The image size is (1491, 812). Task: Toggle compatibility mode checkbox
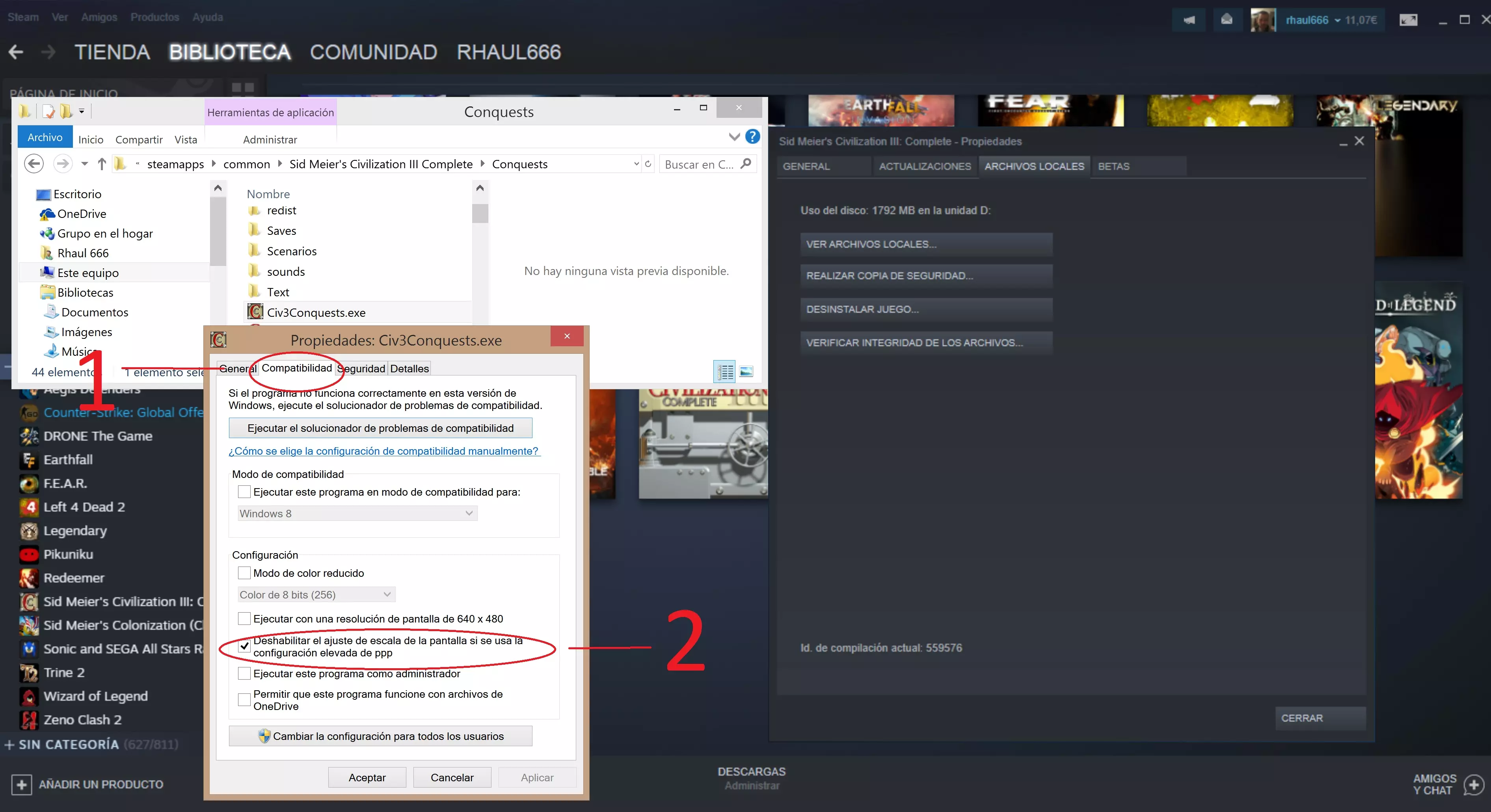[x=244, y=492]
